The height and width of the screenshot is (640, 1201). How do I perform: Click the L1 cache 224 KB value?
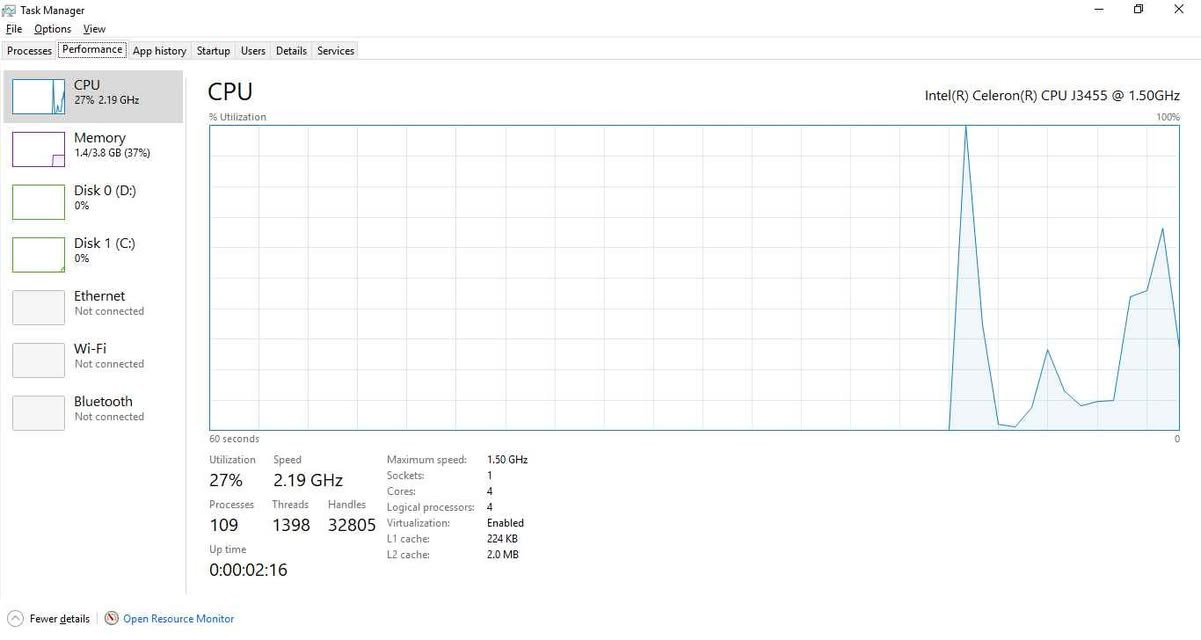(502, 539)
